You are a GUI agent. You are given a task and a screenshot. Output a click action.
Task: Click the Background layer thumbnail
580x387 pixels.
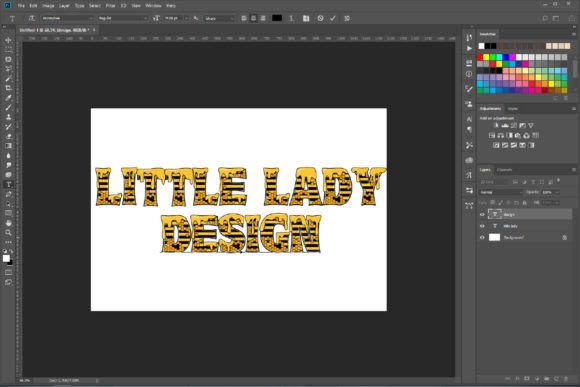(x=495, y=238)
